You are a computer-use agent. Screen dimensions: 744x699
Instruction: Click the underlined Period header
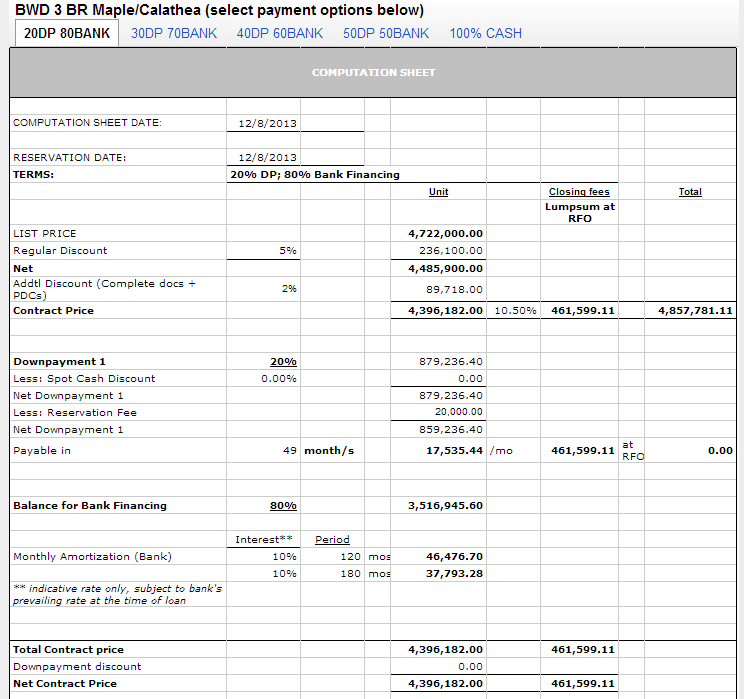(332, 540)
